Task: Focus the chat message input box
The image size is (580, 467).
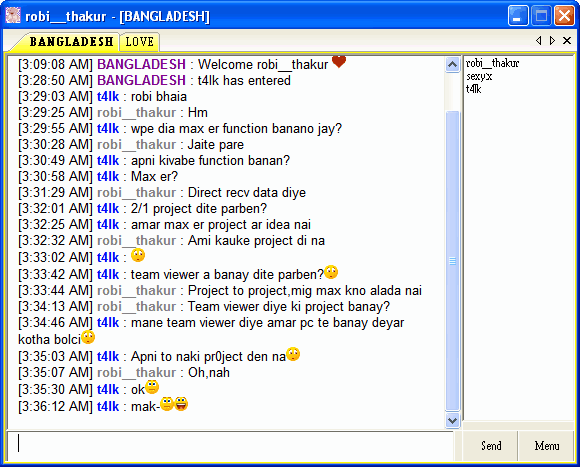Action: point(230,446)
